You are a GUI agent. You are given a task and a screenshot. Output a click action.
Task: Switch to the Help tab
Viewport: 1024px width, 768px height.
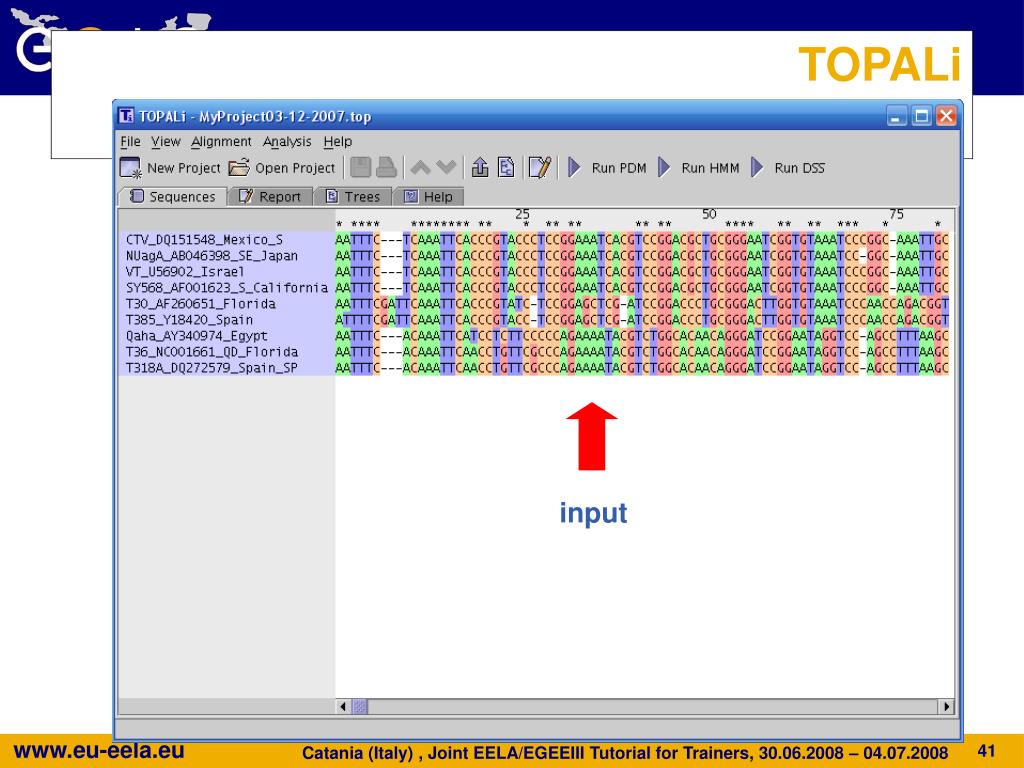point(428,197)
